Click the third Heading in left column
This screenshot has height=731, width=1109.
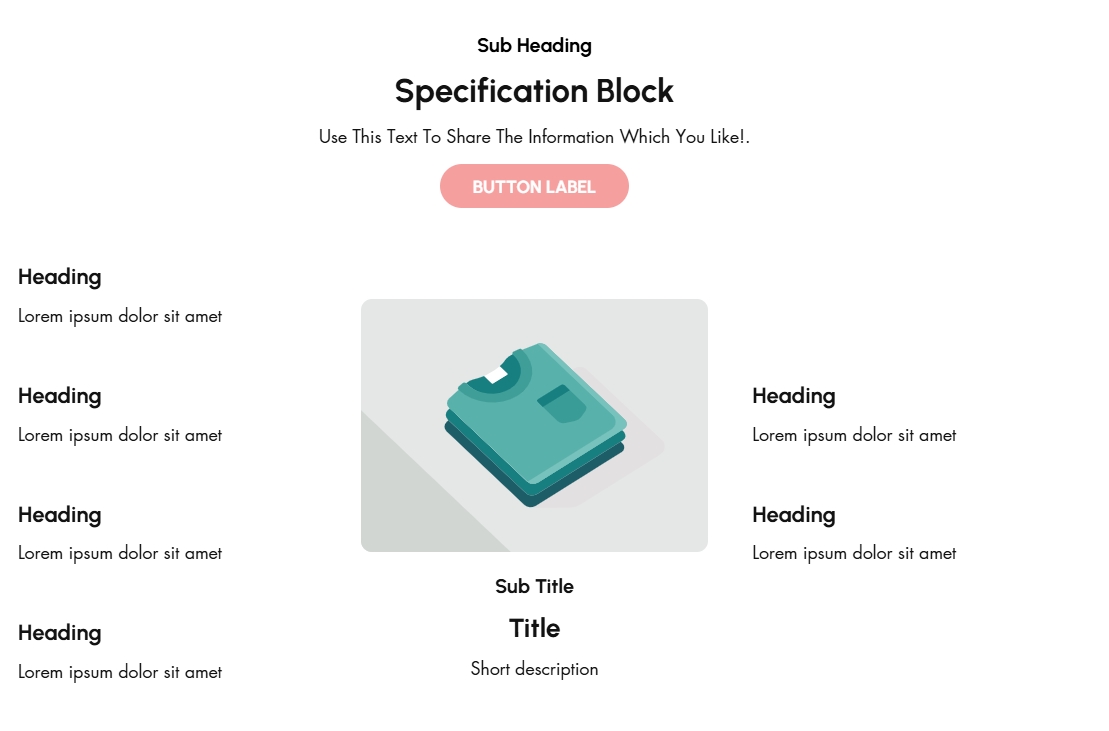coord(60,515)
